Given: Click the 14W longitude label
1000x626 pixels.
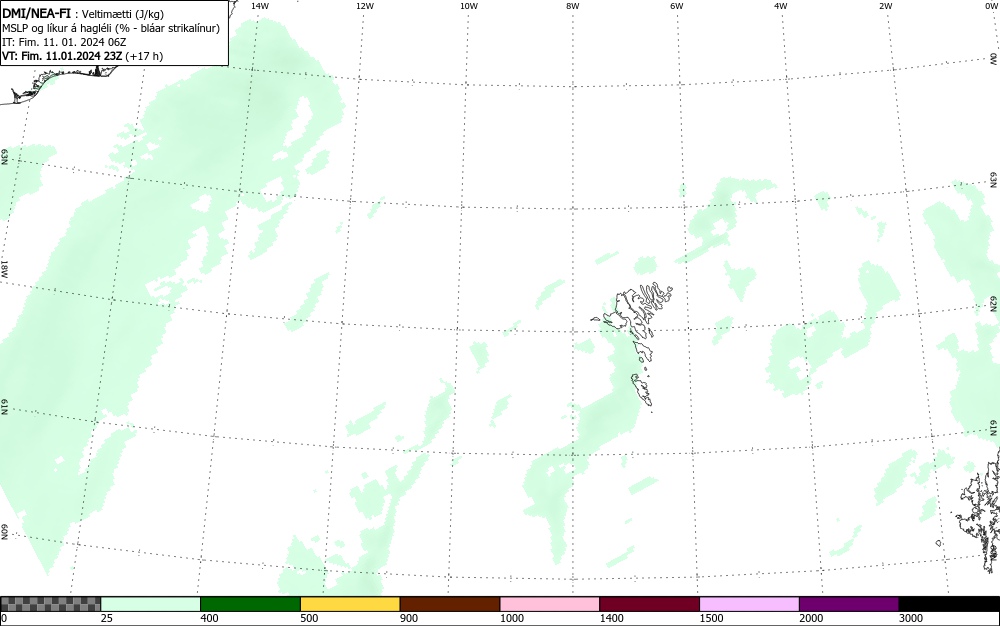Looking at the screenshot, I should [260, 6].
